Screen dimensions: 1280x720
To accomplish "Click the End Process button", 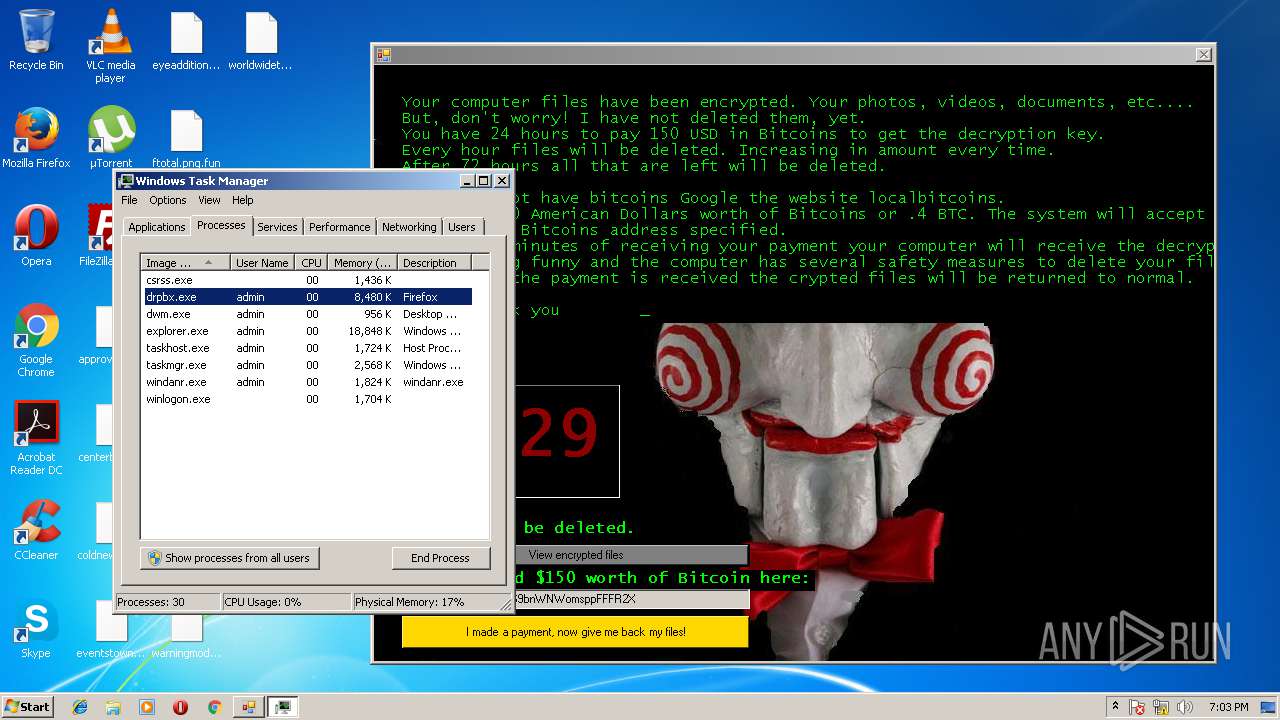I will 440,558.
